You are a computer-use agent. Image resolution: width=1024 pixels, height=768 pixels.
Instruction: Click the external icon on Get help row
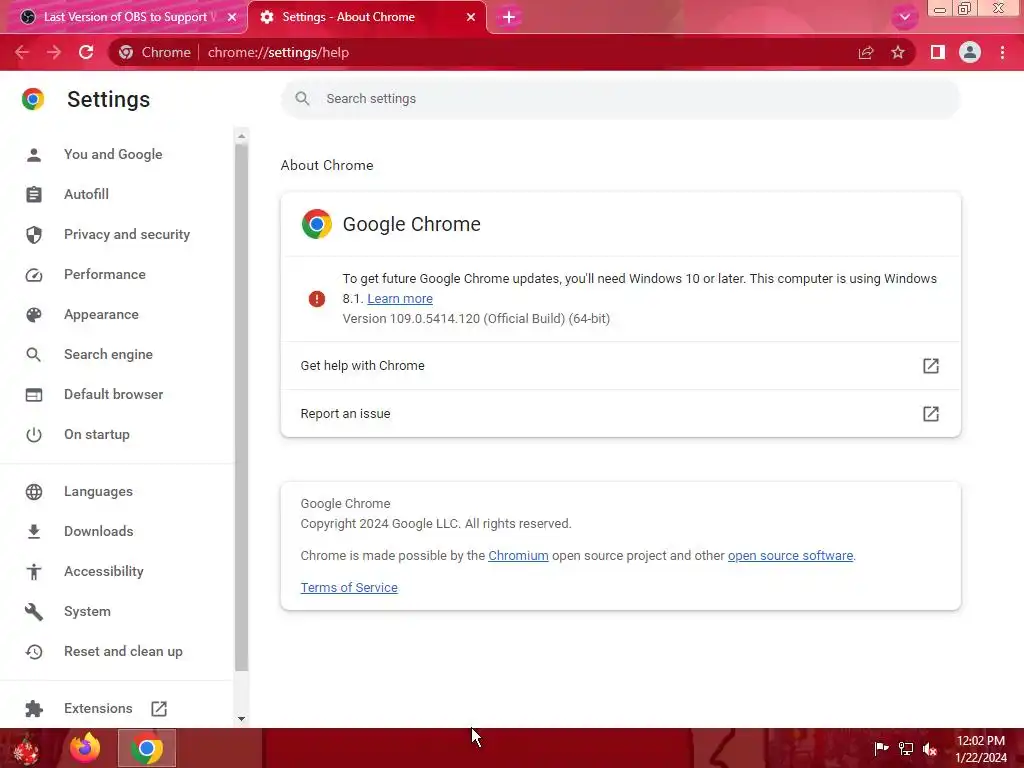931,366
